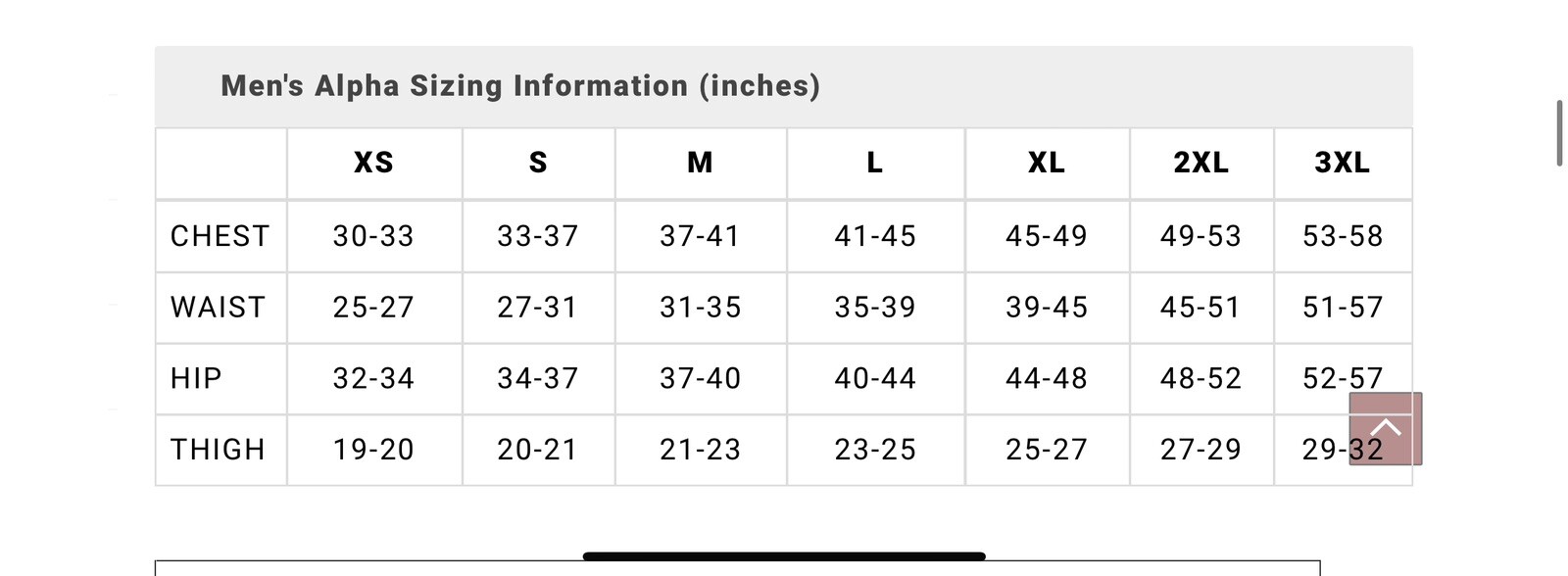Click the 44-48 hip cell for XL
1568x576 pixels.
click(1047, 378)
